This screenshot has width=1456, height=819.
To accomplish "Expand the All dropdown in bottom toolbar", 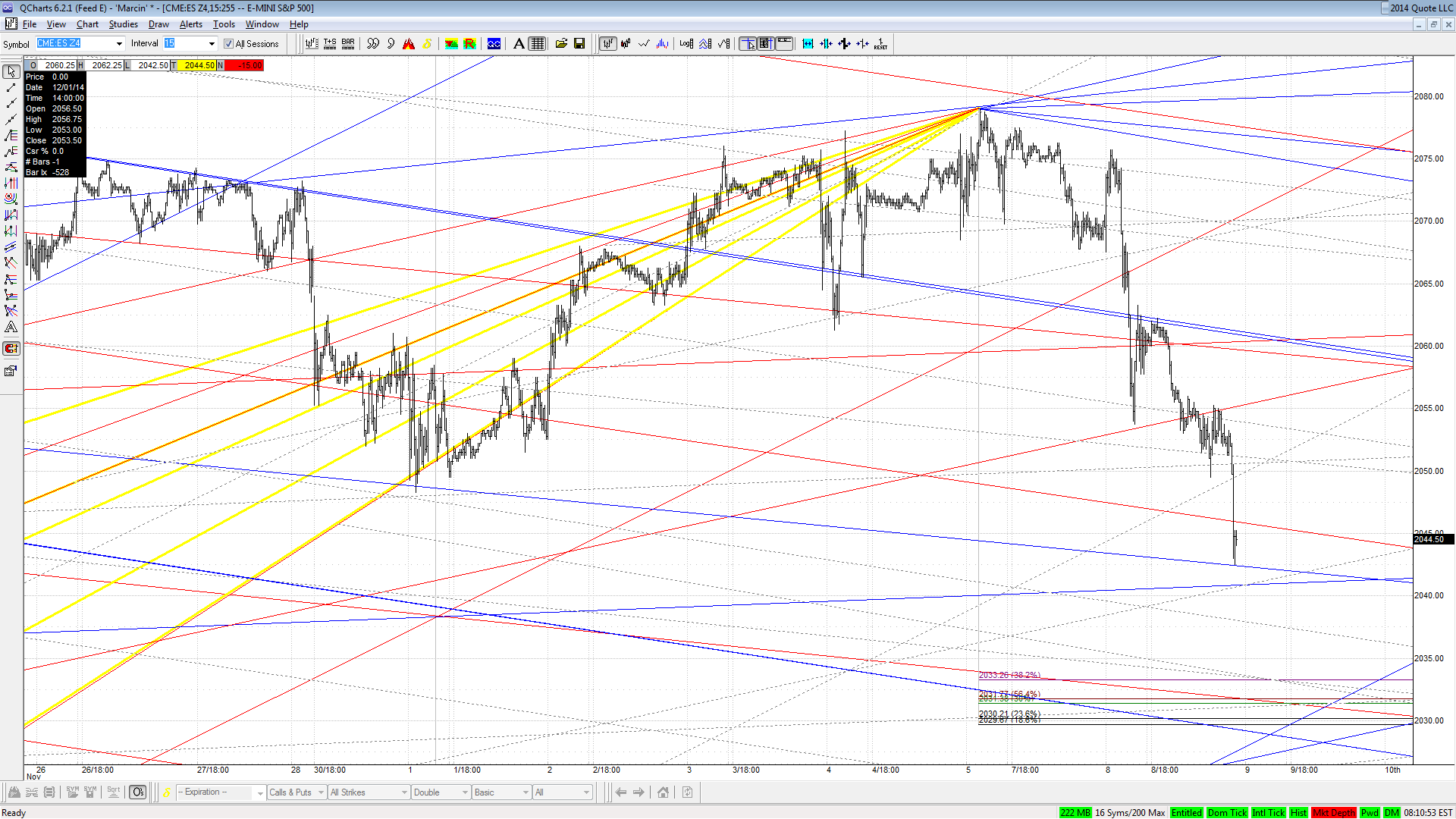I will [586, 792].
